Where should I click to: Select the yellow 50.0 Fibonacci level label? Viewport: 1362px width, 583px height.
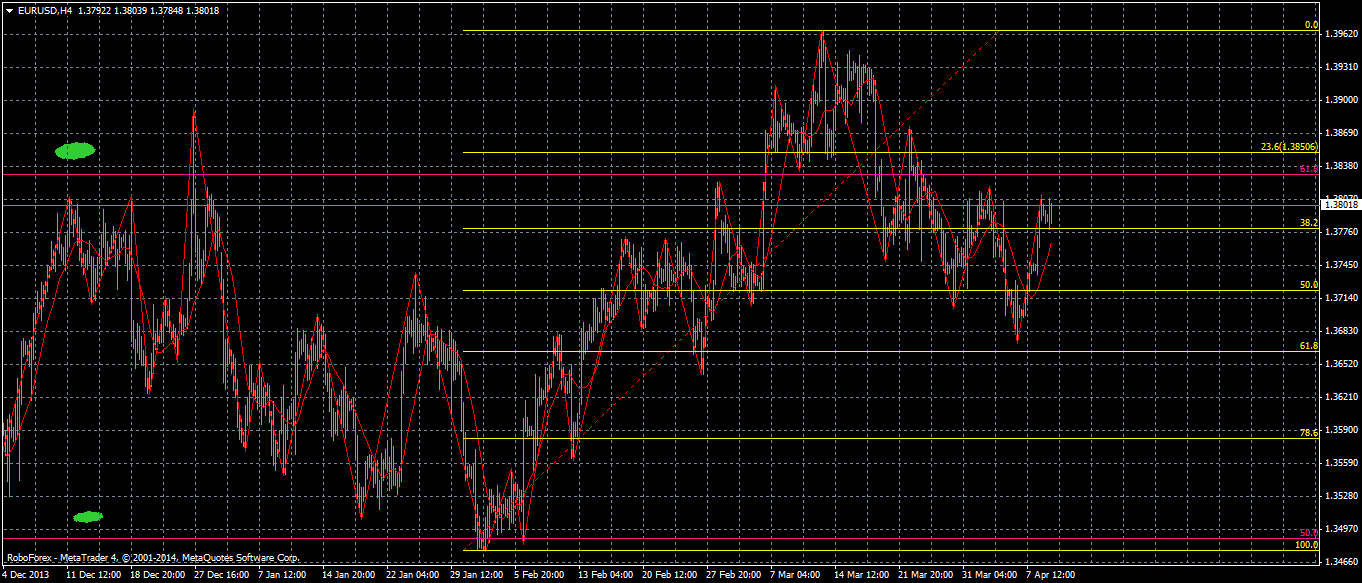coord(1309,285)
